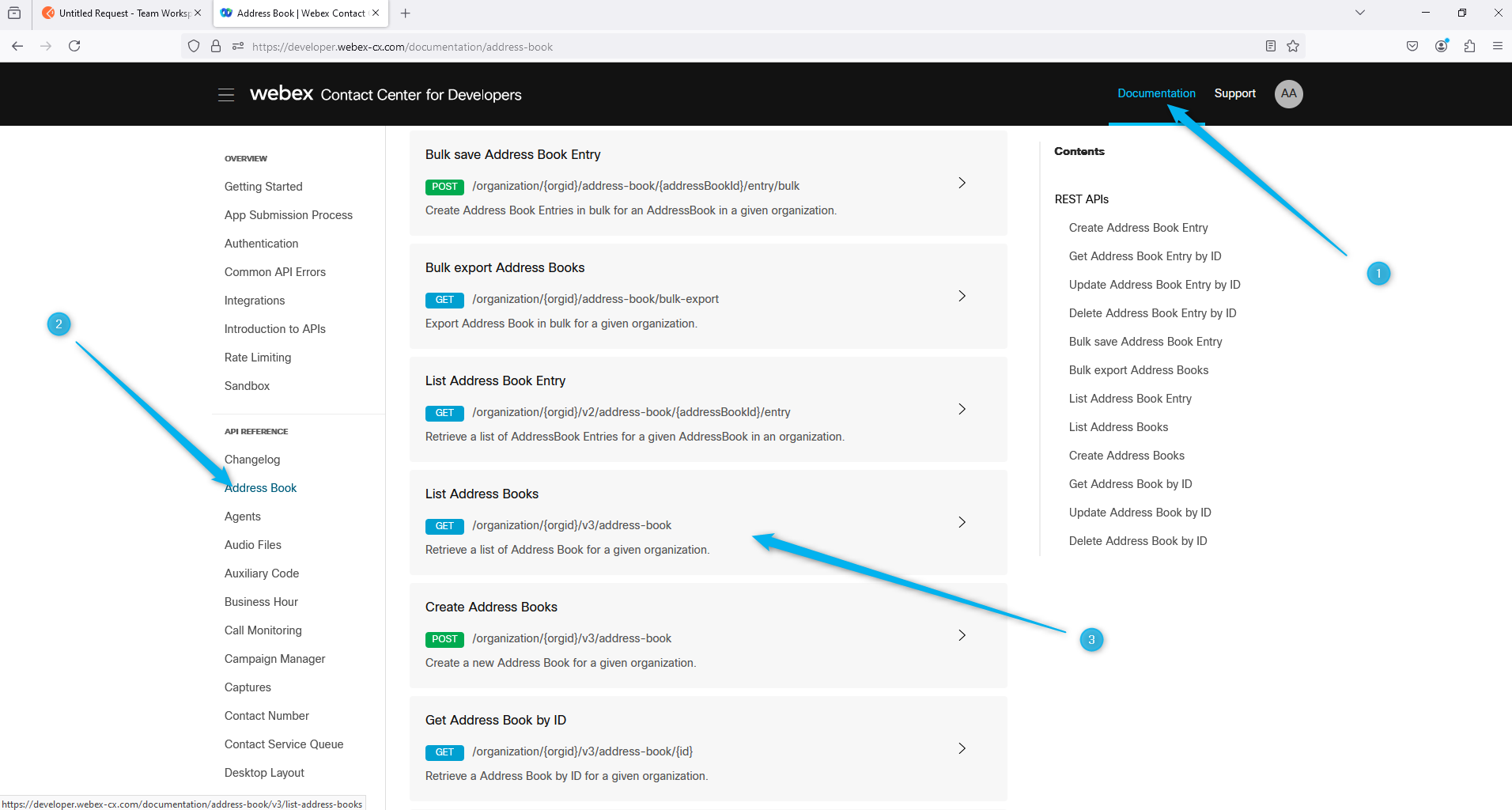Viewport: 1512px width, 810px height.
Task: View site security padlock info
Action: (x=216, y=47)
